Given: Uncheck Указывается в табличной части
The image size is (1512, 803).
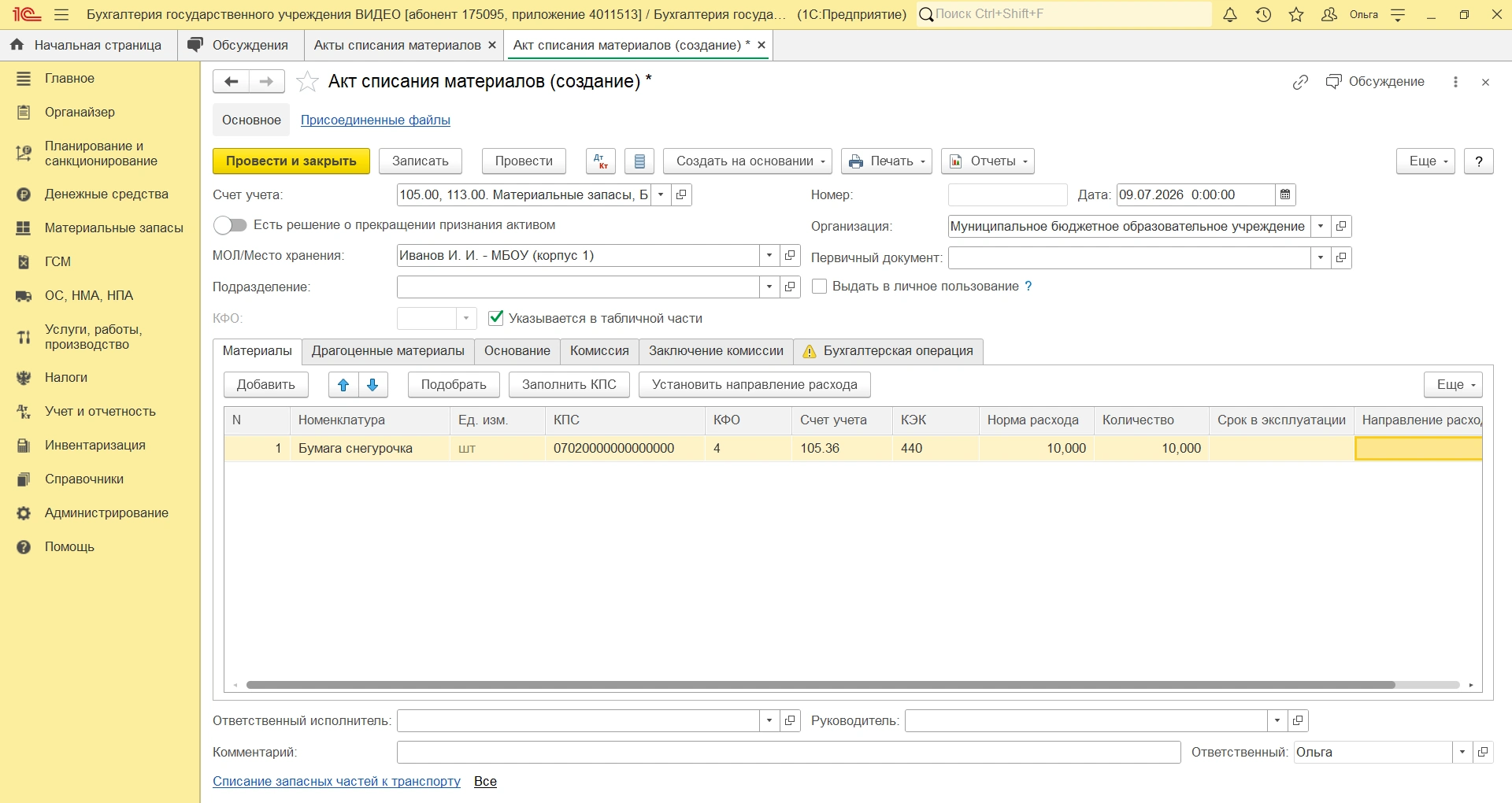Looking at the screenshot, I should point(496,318).
